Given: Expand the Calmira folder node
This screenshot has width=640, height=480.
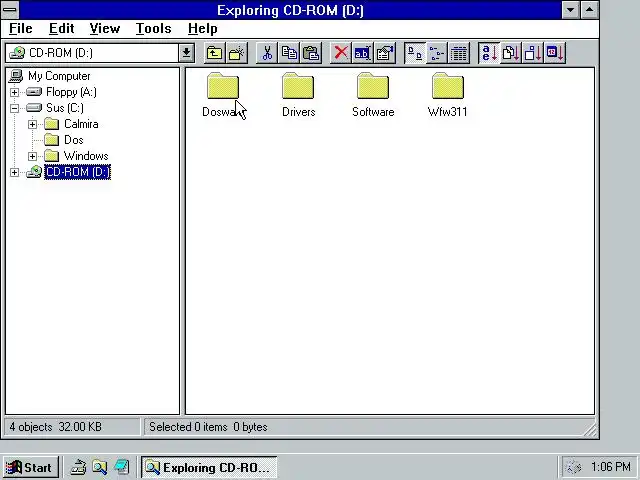Looking at the screenshot, I should click(32, 124).
